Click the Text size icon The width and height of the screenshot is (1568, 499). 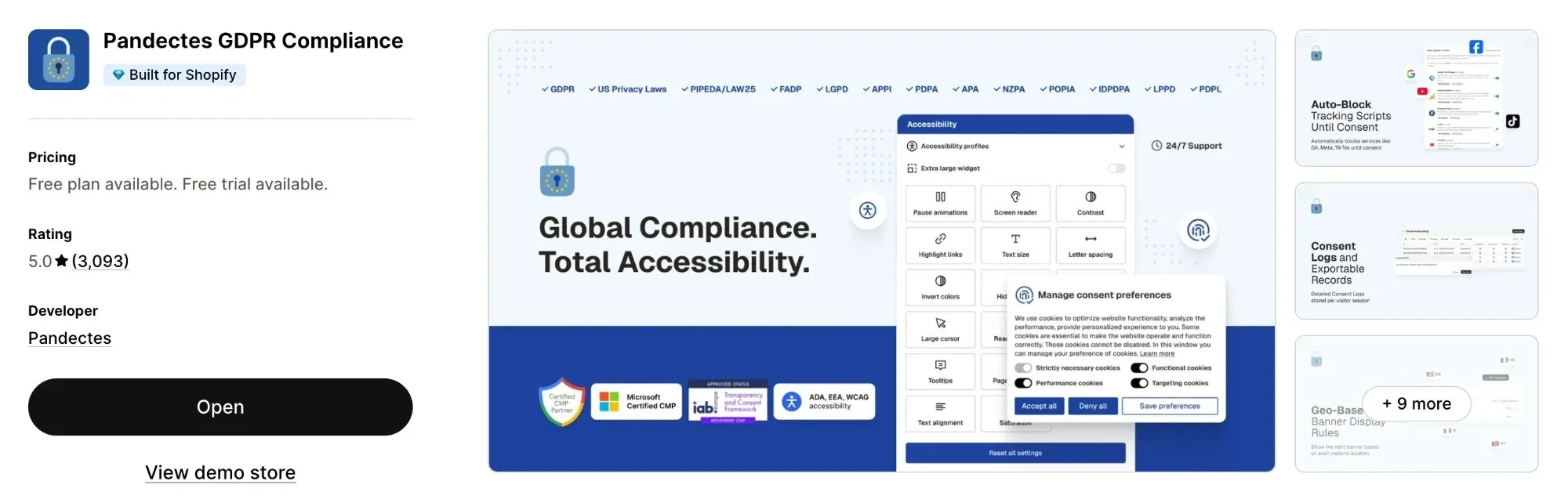click(1015, 239)
